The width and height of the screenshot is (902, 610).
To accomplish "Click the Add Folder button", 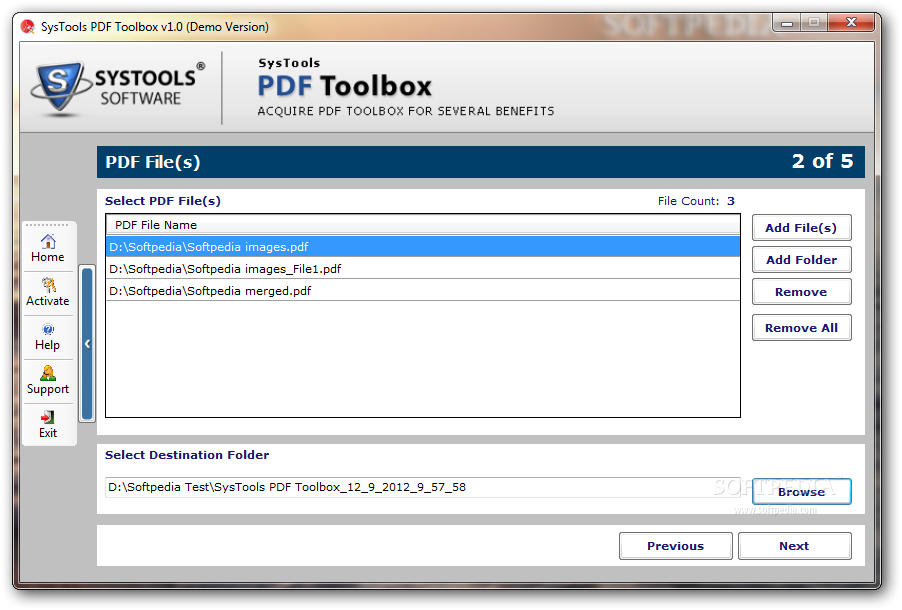I will [x=801, y=260].
